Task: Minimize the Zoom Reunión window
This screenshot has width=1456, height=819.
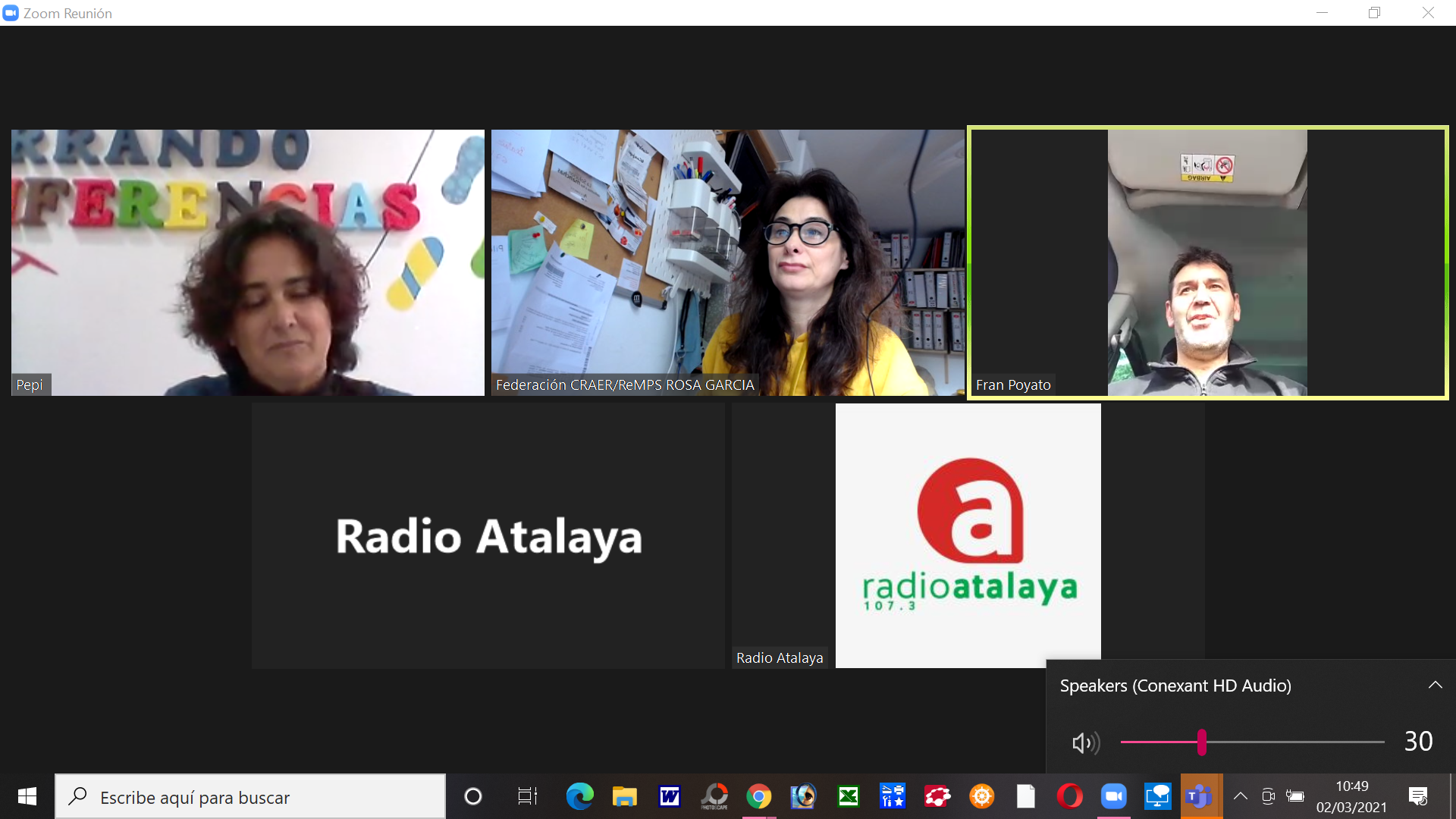Action: click(1322, 13)
